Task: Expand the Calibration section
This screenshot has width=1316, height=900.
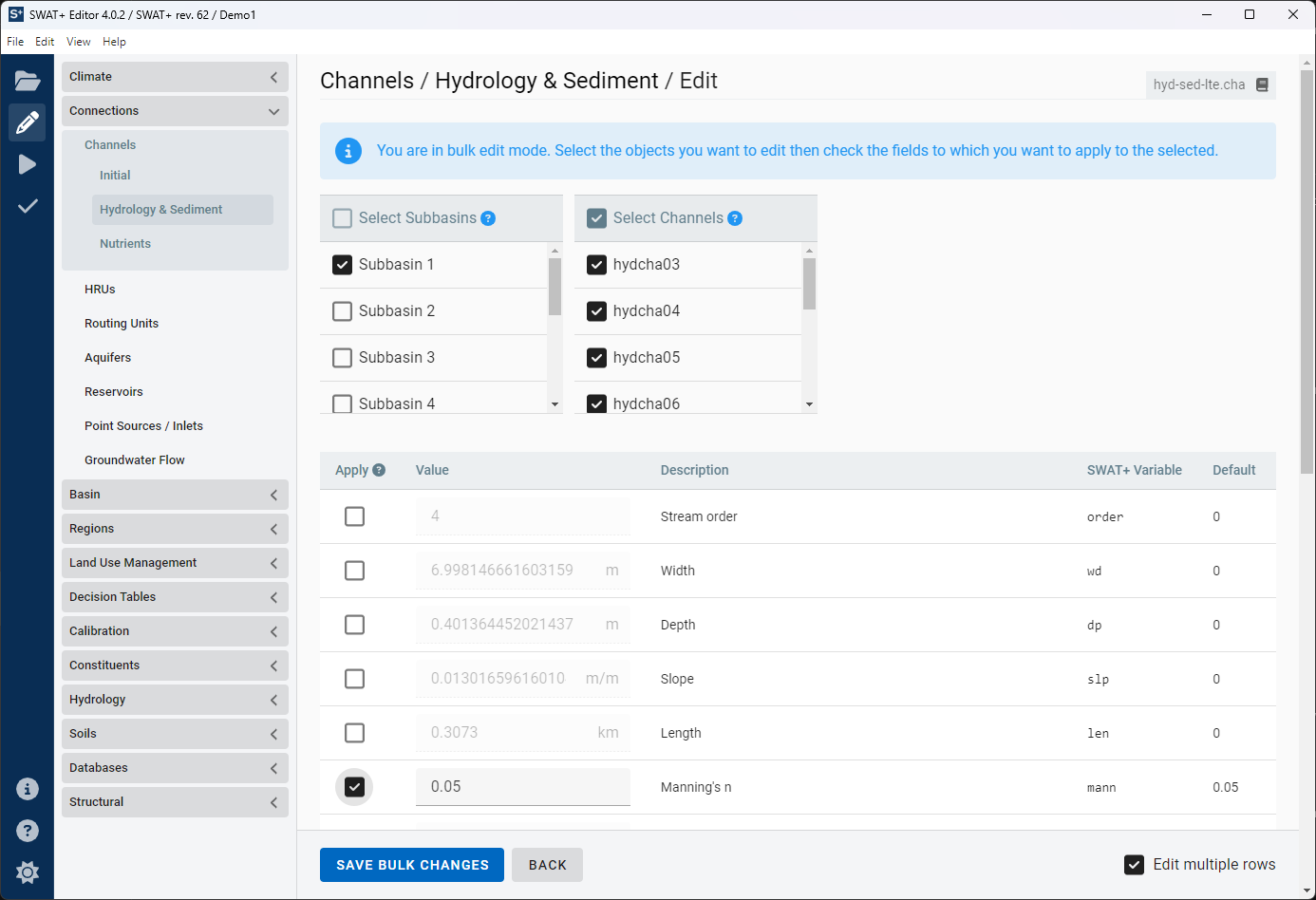Action: (x=175, y=631)
